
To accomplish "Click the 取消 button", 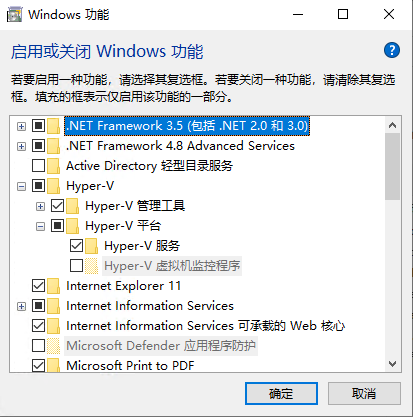I will click(364, 394).
